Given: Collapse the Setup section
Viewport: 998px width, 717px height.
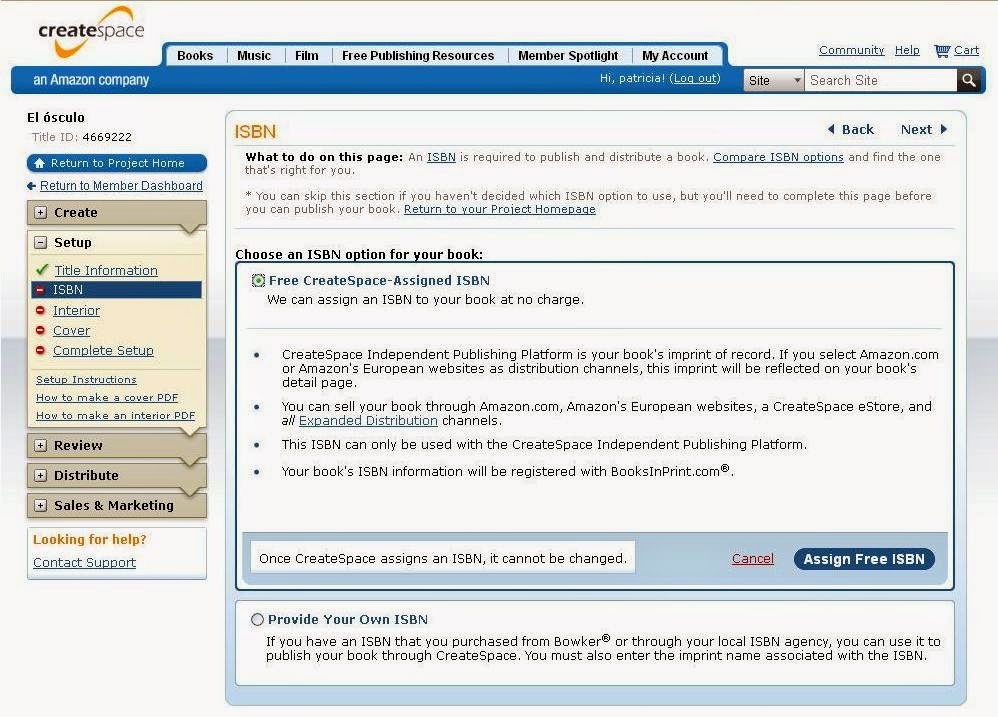Looking at the screenshot, I should (41, 242).
